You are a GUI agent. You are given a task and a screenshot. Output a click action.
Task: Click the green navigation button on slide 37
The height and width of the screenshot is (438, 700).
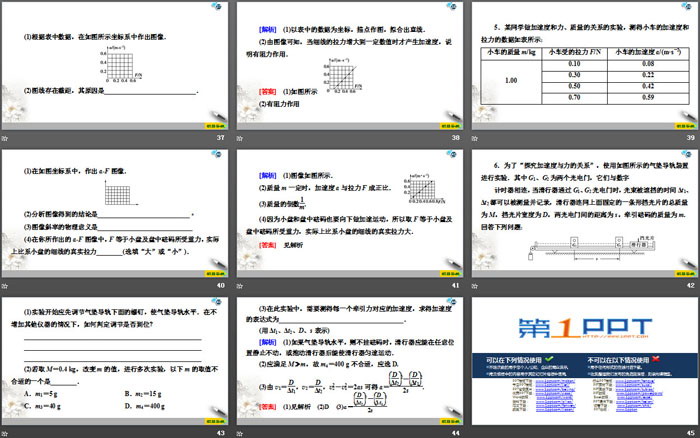click(214, 126)
